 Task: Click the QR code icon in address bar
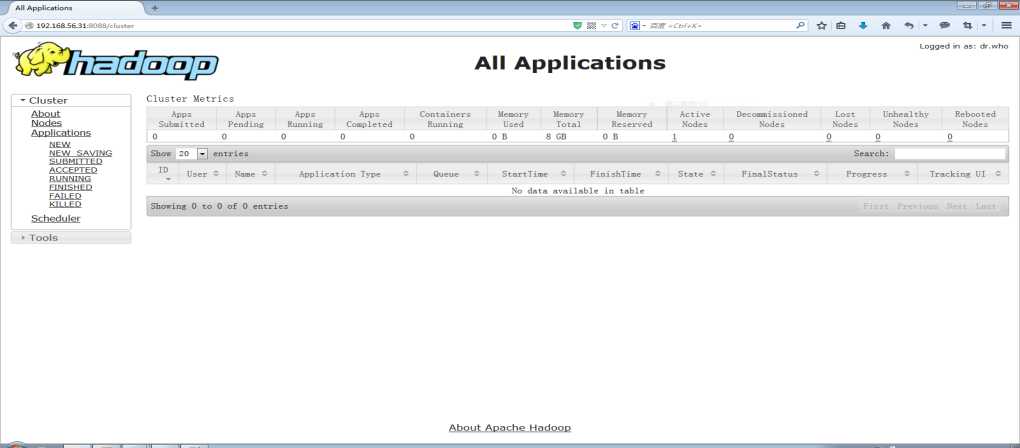coord(591,25)
